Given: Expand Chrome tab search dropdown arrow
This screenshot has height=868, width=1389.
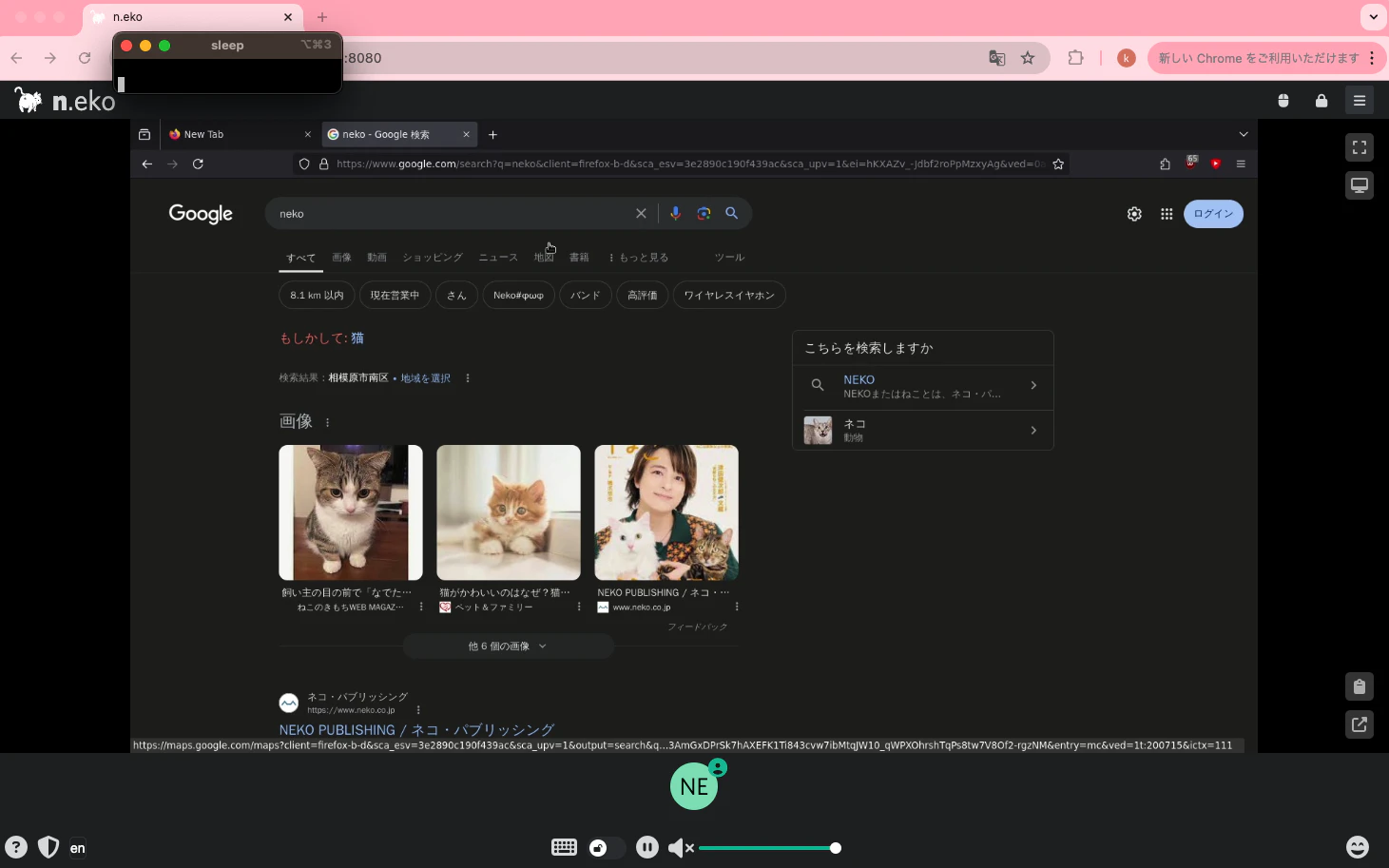Looking at the screenshot, I should [1373, 16].
